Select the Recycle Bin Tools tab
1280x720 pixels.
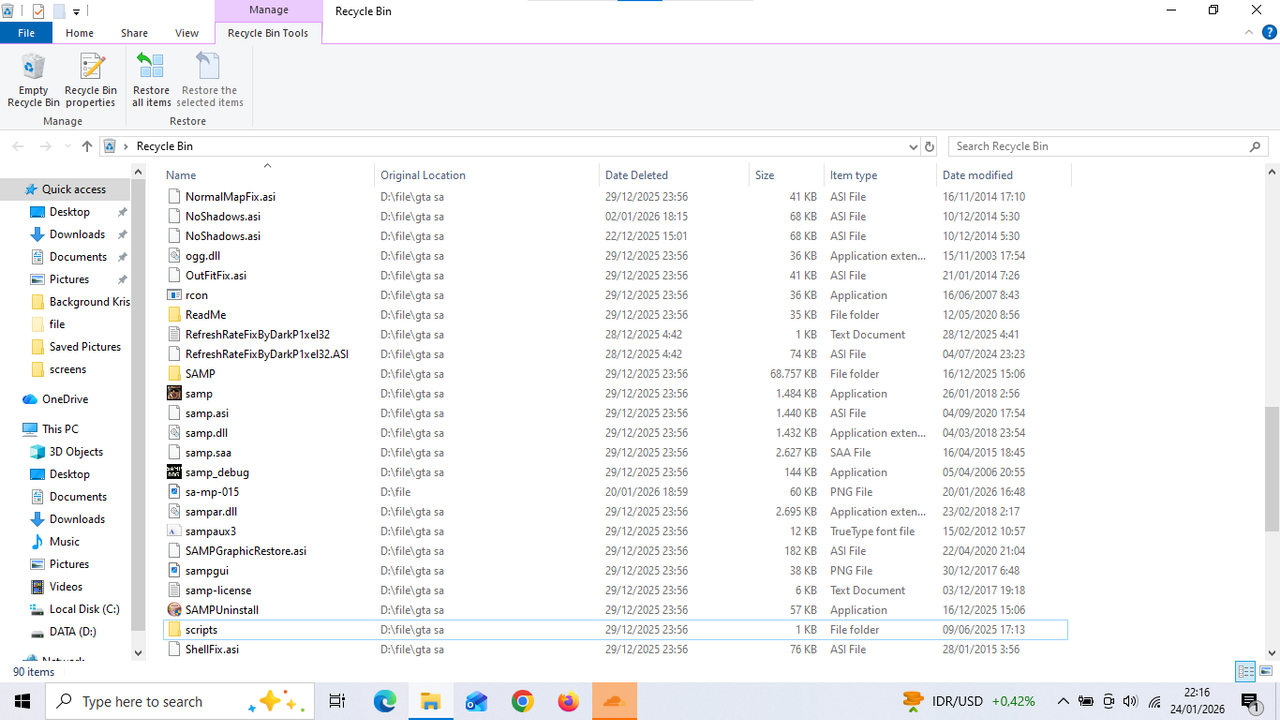coord(268,33)
